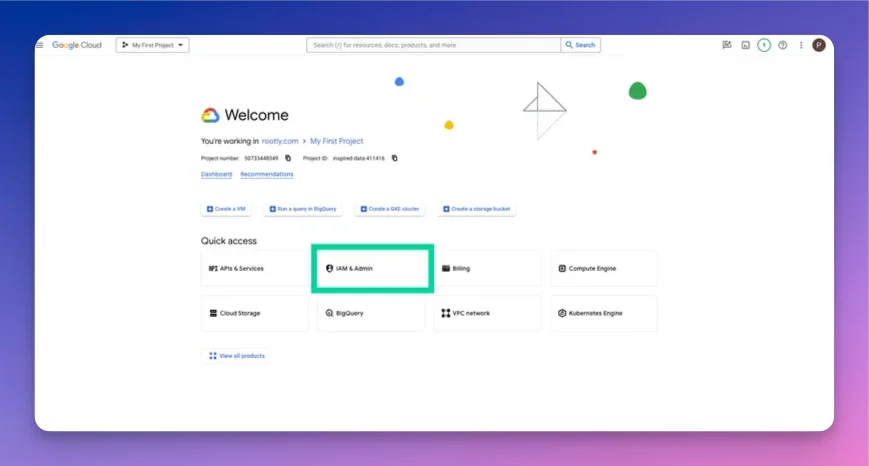Click Create a storage bucket
Screen dimensions: 869x466
(477, 209)
